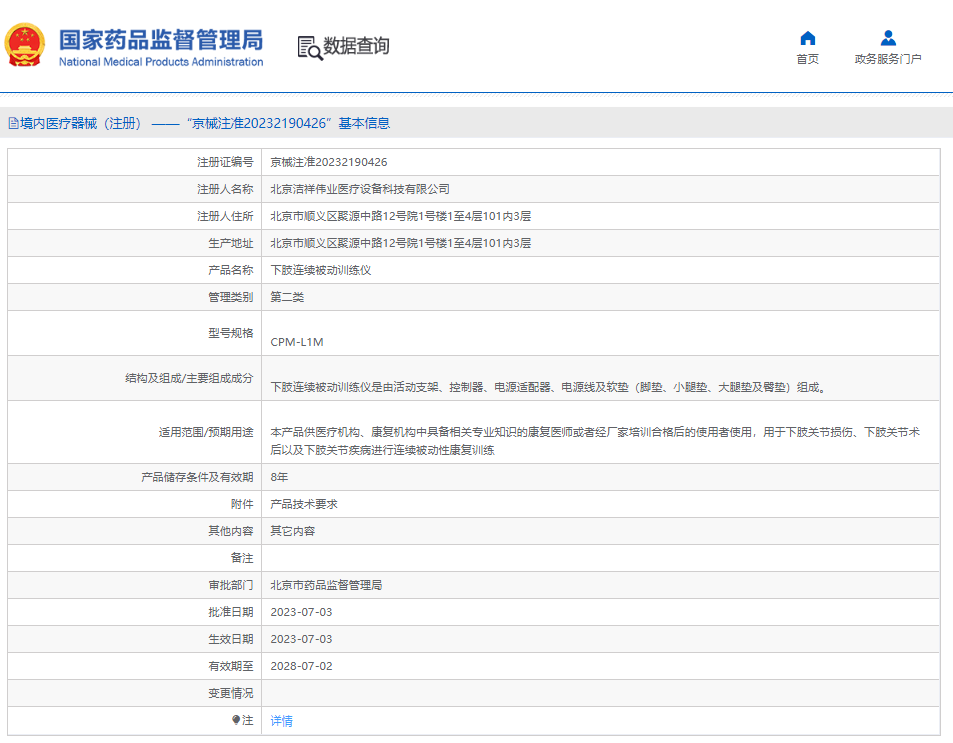
Task: Click the 注册人住所 address value
Action: coord(401,216)
